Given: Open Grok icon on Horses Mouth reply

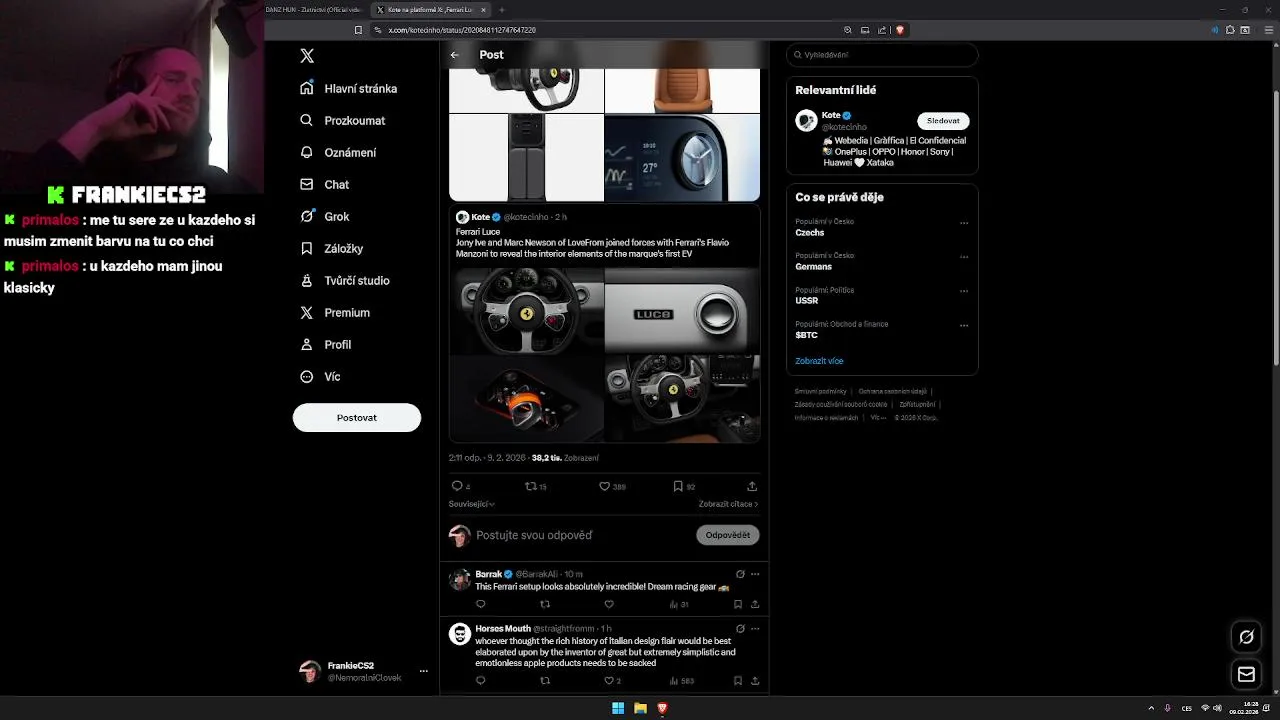Looking at the screenshot, I should [740, 628].
